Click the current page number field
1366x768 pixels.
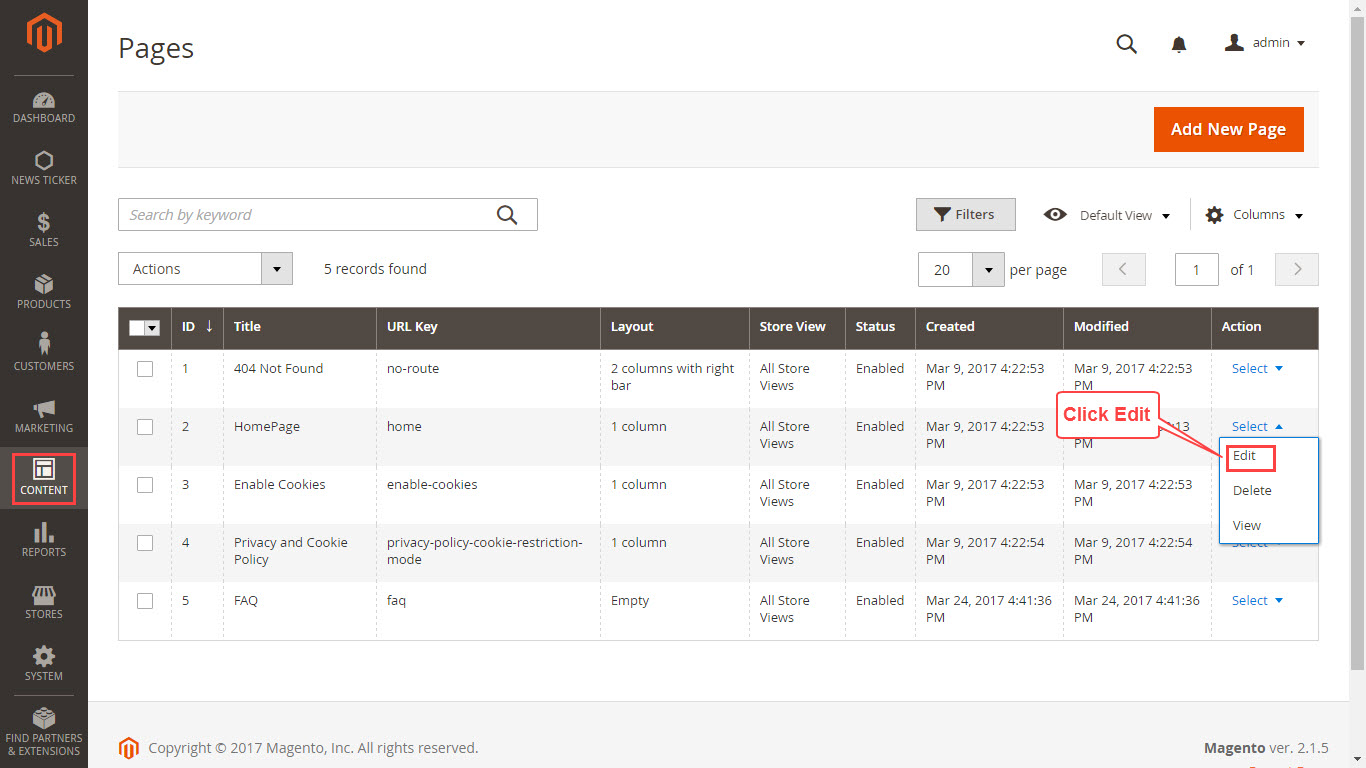coord(1196,269)
